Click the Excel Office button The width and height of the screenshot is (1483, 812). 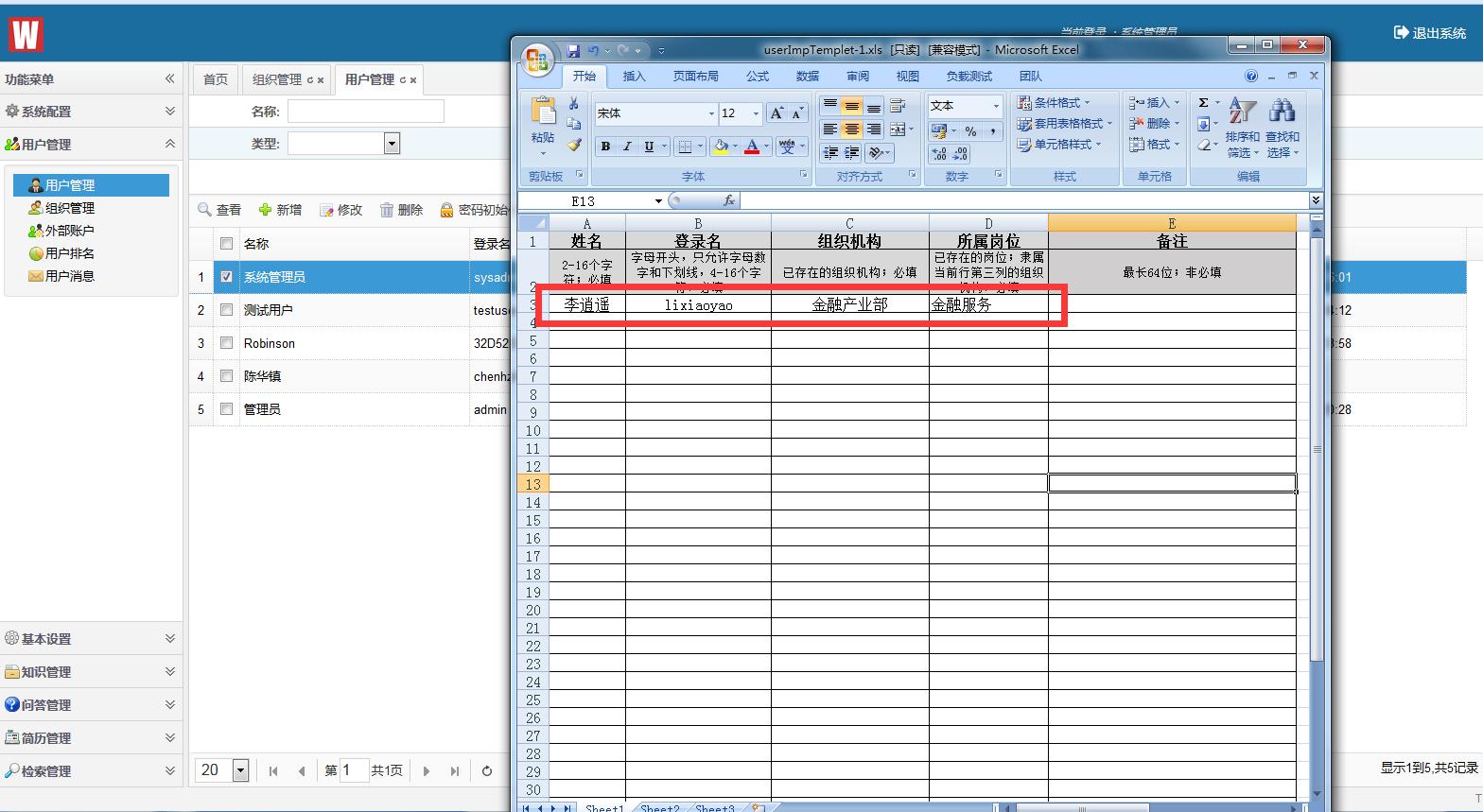(537, 60)
